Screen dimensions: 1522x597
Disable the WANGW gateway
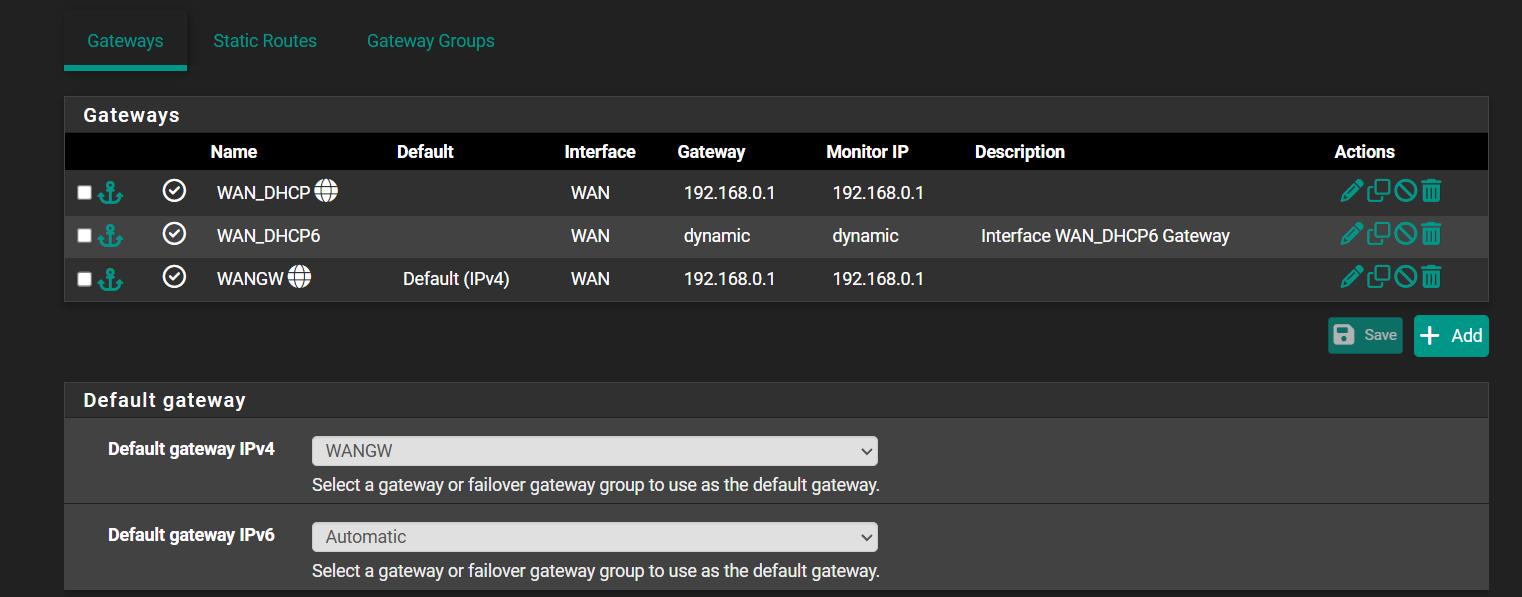(x=1405, y=276)
